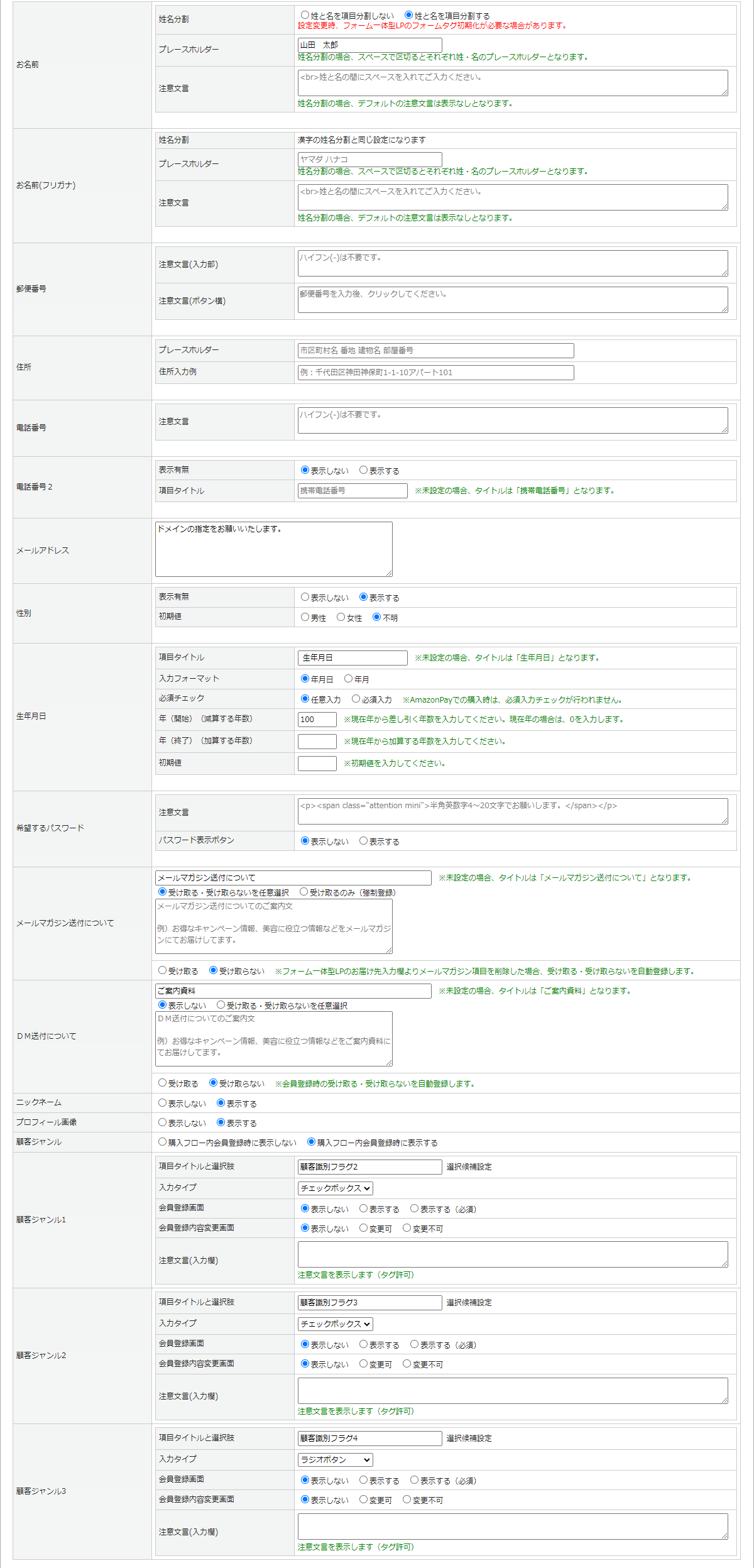Screen dimensions: 754x1568
Task: Click the お名前 placeholder field "山田 太郎"
Action: click(369, 45)
